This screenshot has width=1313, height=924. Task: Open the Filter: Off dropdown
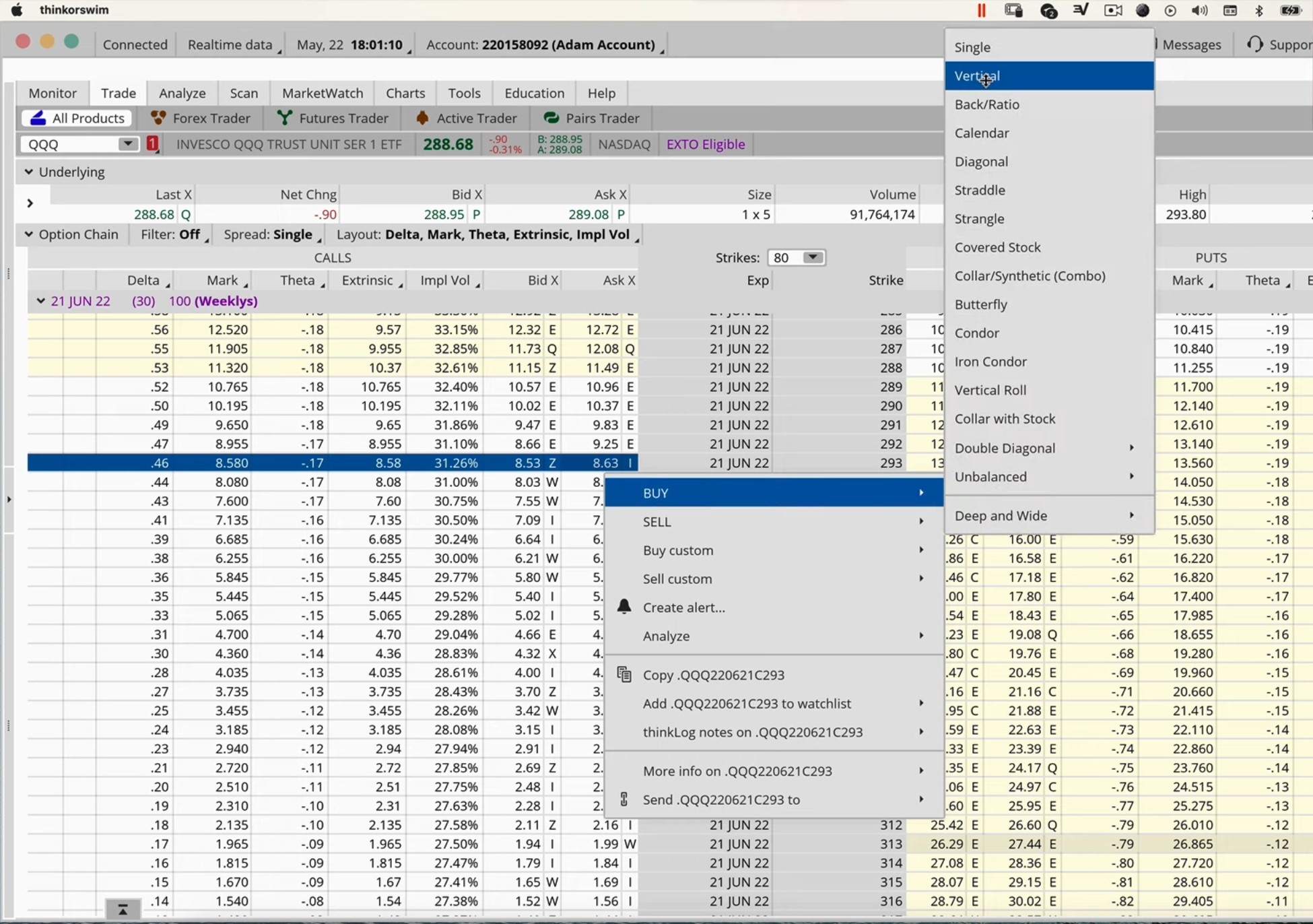click(174, 234)
